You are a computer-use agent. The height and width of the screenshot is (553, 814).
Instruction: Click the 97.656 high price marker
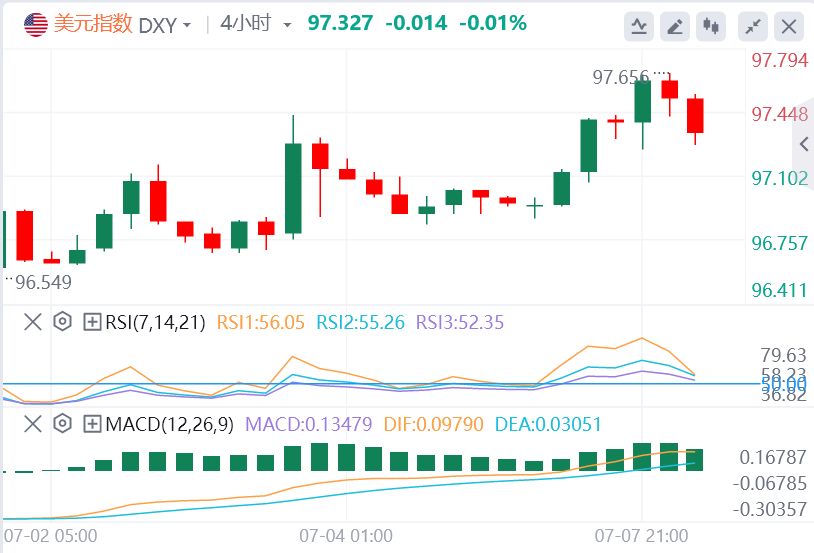[x=620, y=76]
